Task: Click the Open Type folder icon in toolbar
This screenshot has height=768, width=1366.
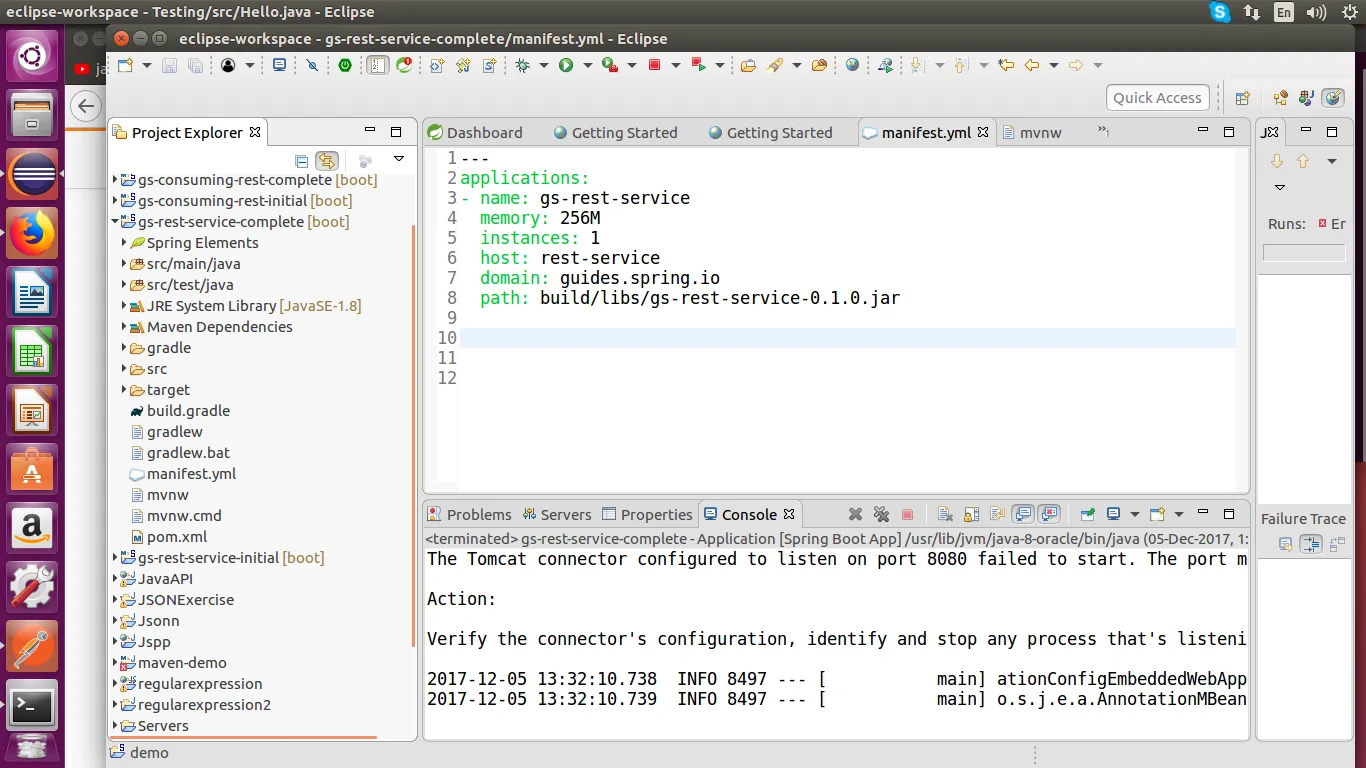Action: pyautogui.click(x=748, y=65)
